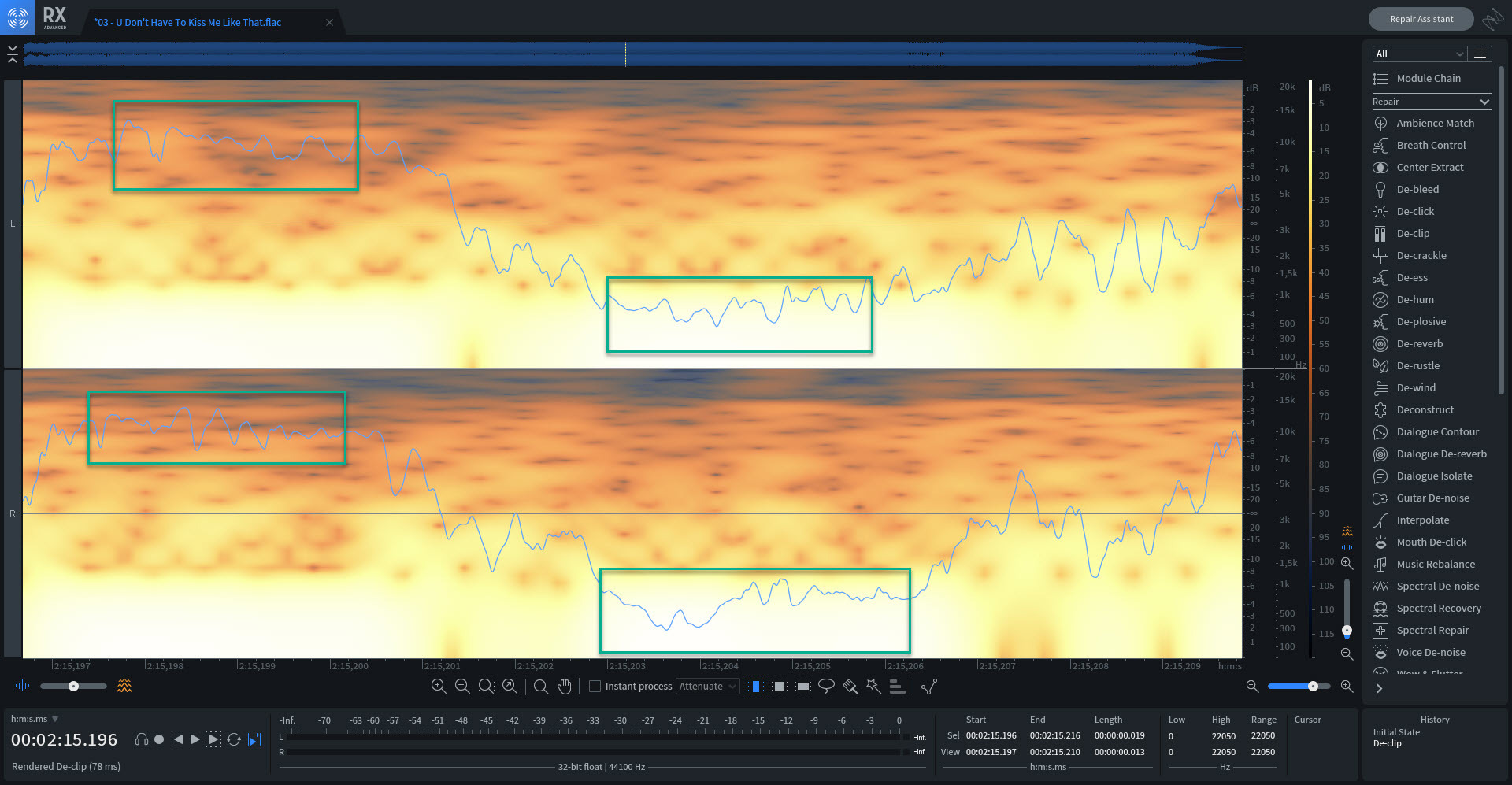
Task: Click the Repair Assistant button
Action: point(1421,19)
